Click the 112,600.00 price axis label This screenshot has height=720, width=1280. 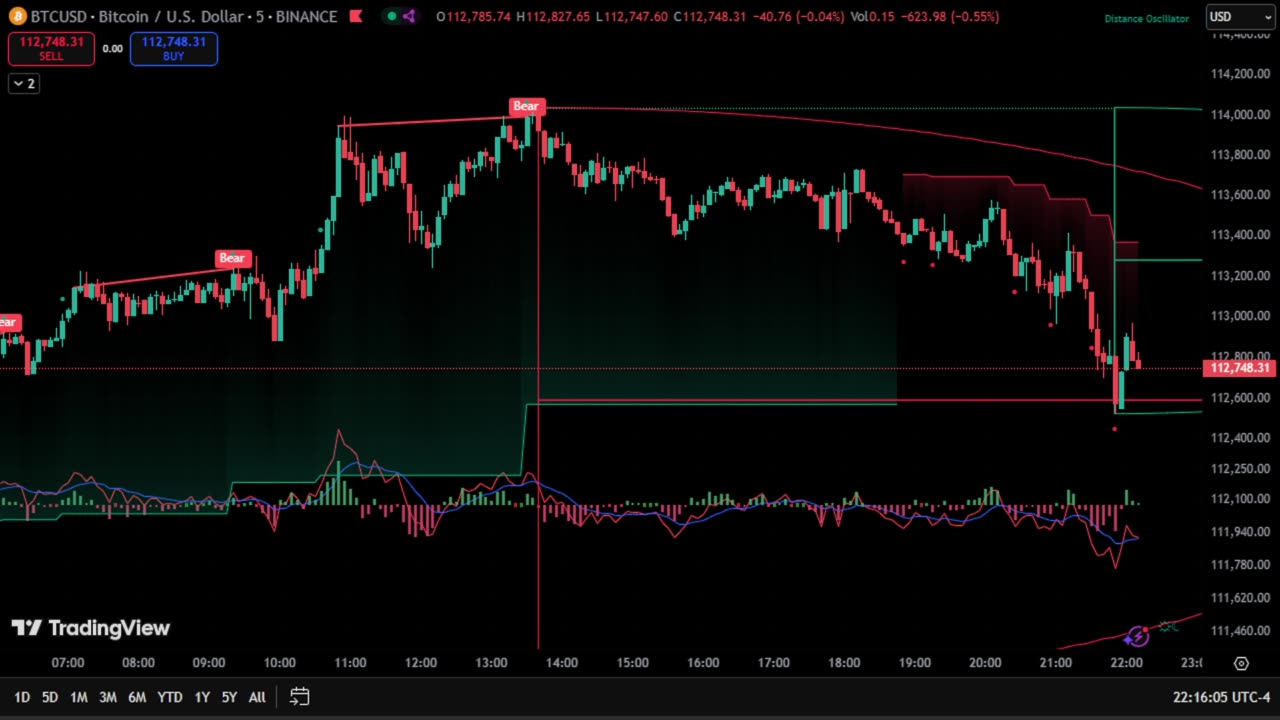coord(1240,398)
